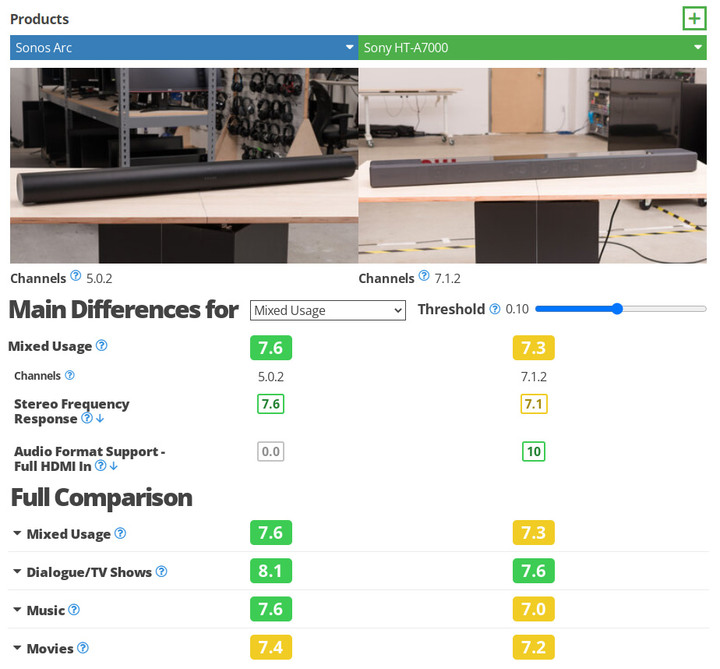Click the Stereo Frequency Response label
The height and width of the screenshot is (669, 720).
tap(72, 411)
